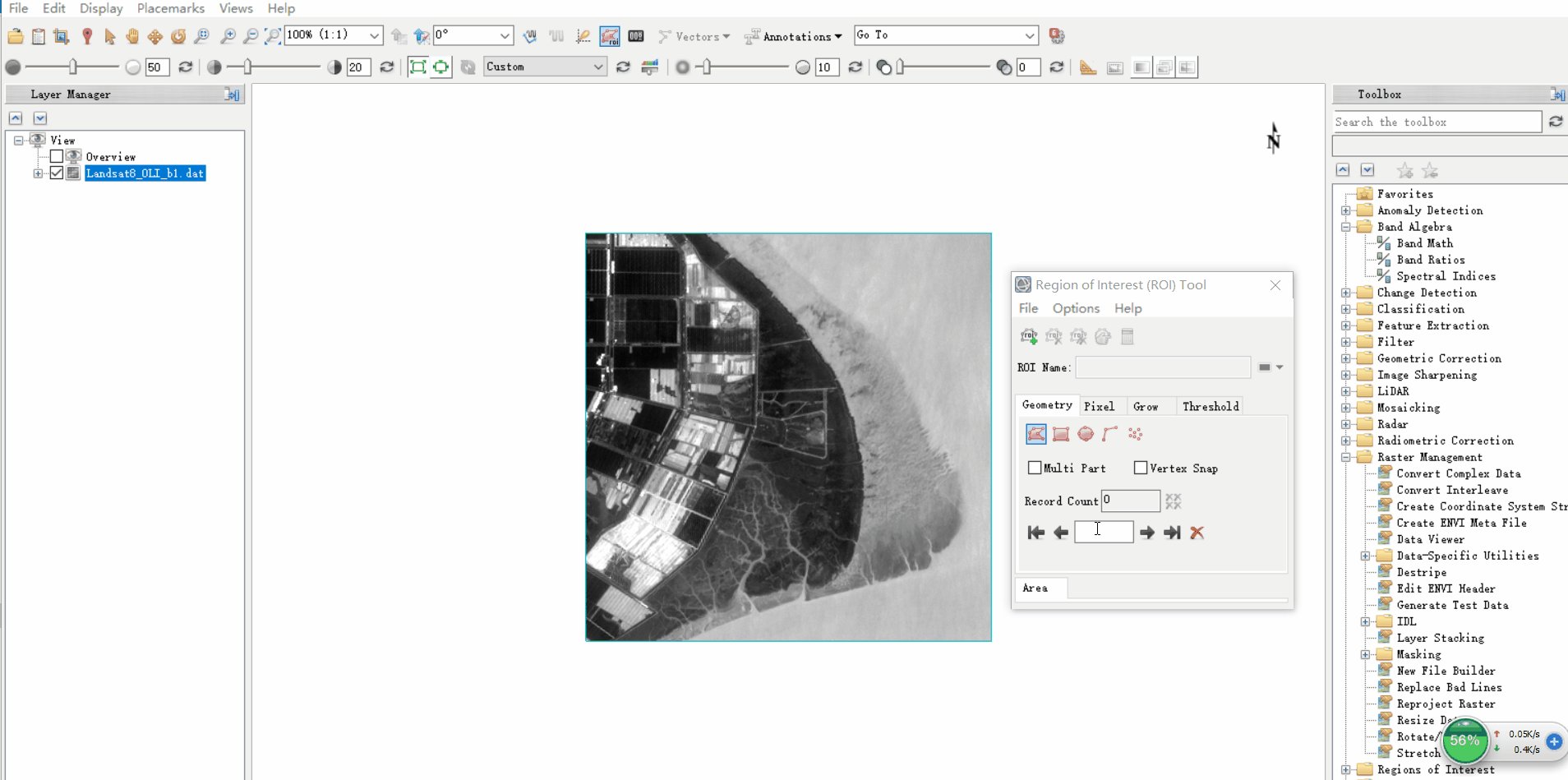The width and height of the screenshot is (1568, 780).
Task: Open Edit ENVI Header tool
Action: click(x=1446, y=588)
